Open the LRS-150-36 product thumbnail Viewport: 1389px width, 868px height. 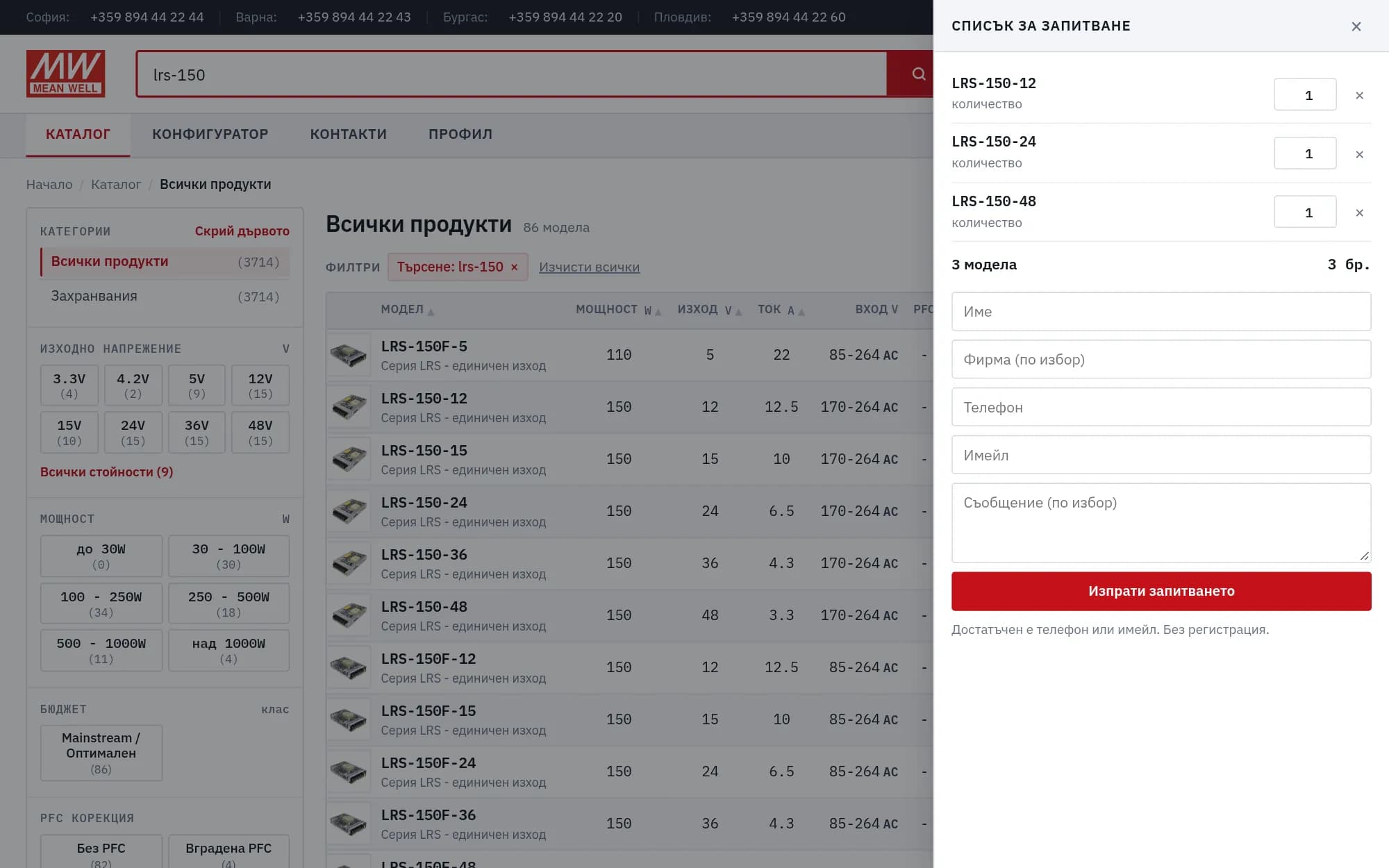[349, 563]
